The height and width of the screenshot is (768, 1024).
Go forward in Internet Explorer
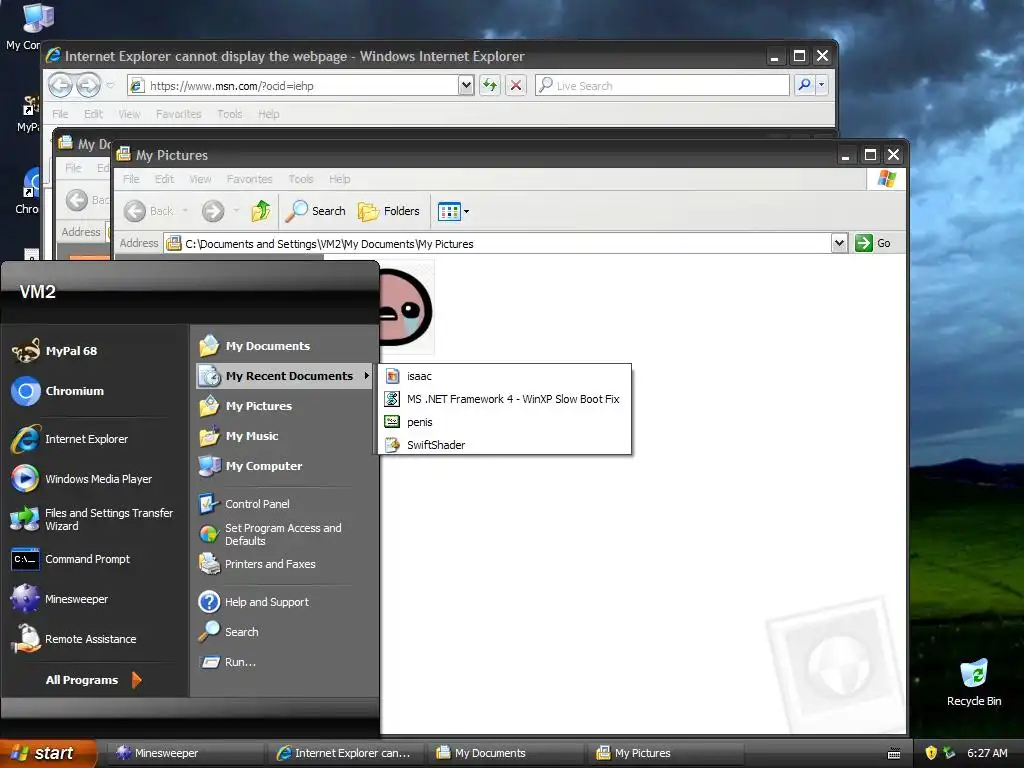pos(88,85)
